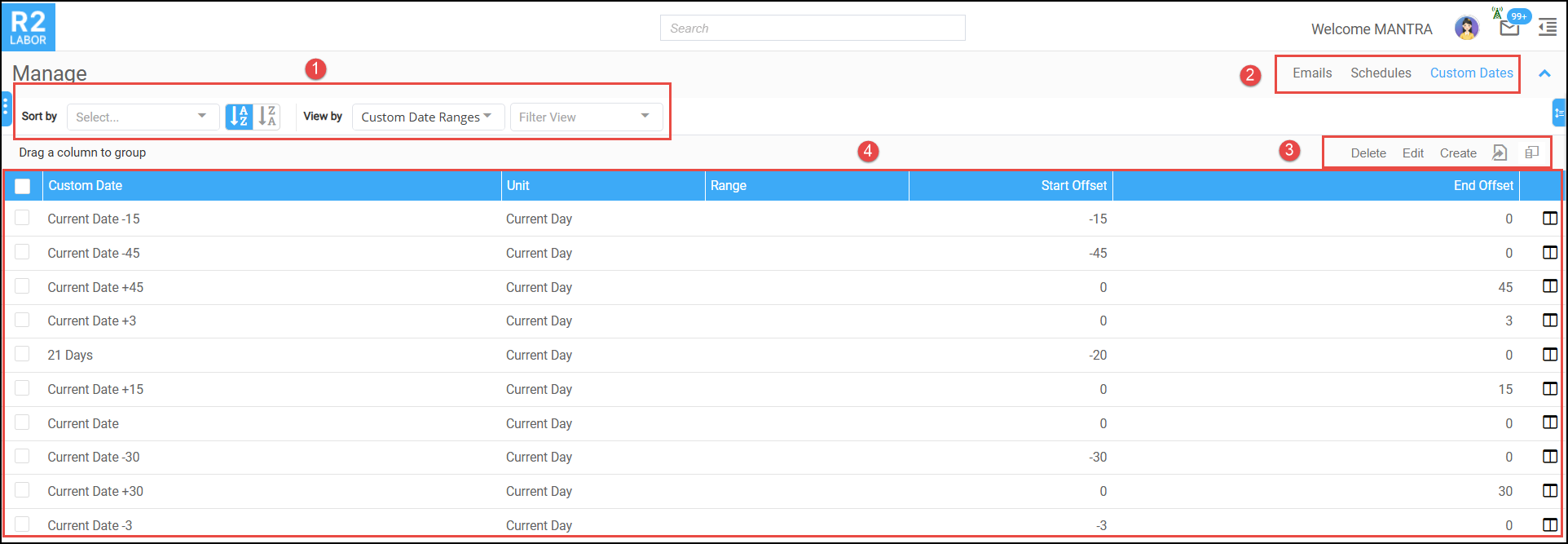Tick checkbox for Current Date -45 row
The image size is (1568, 544).
[22, 252]
